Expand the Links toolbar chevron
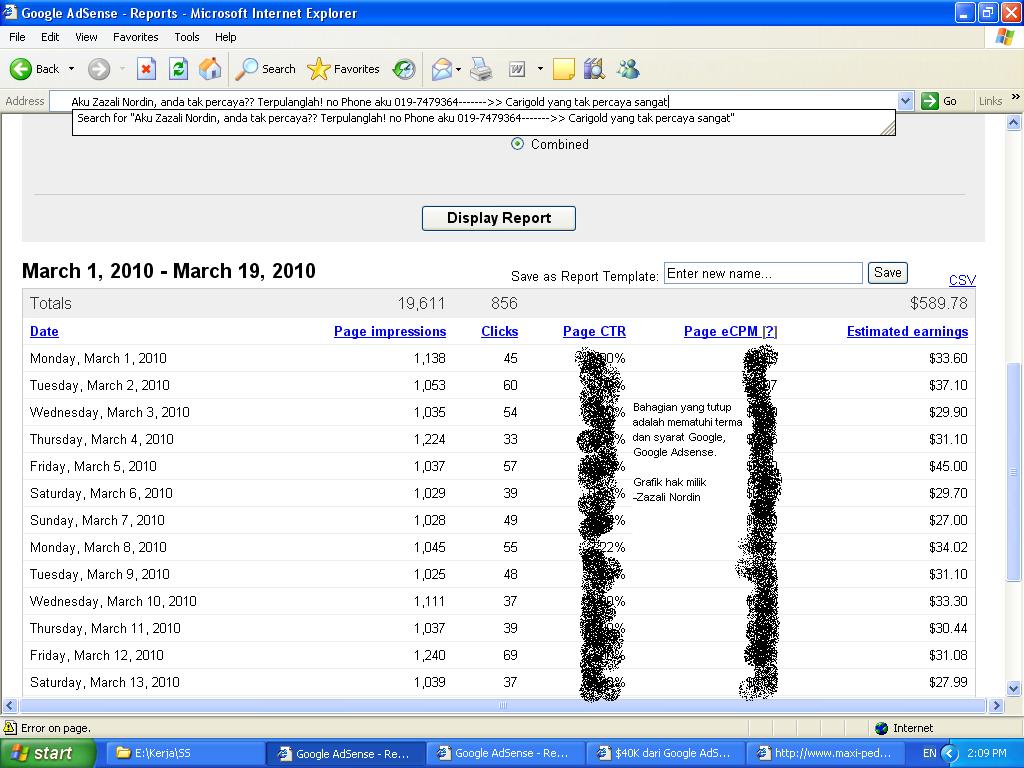 [1016, 97]
